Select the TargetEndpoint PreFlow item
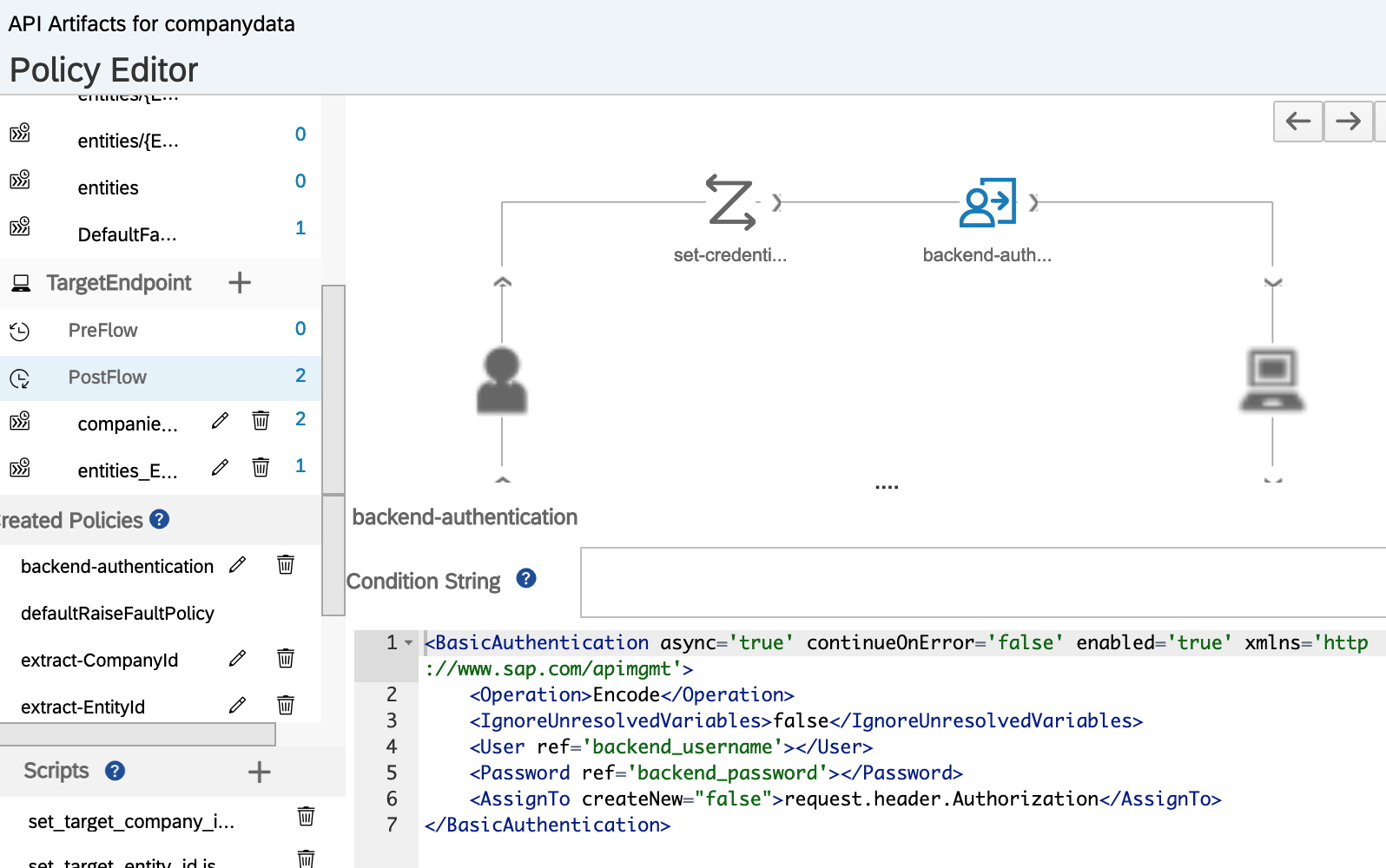 coord(103,331)
